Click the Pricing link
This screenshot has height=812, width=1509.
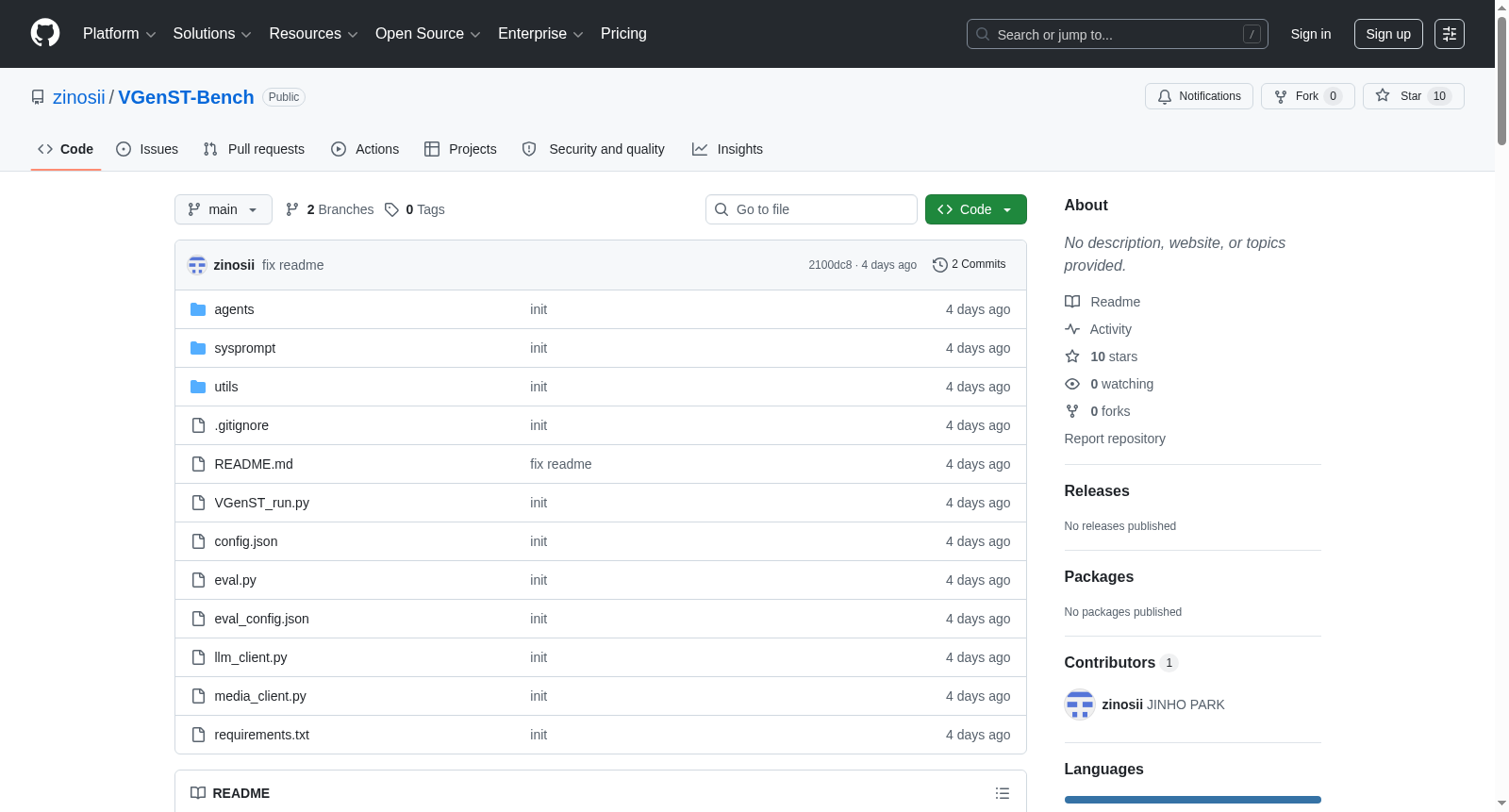623,34
